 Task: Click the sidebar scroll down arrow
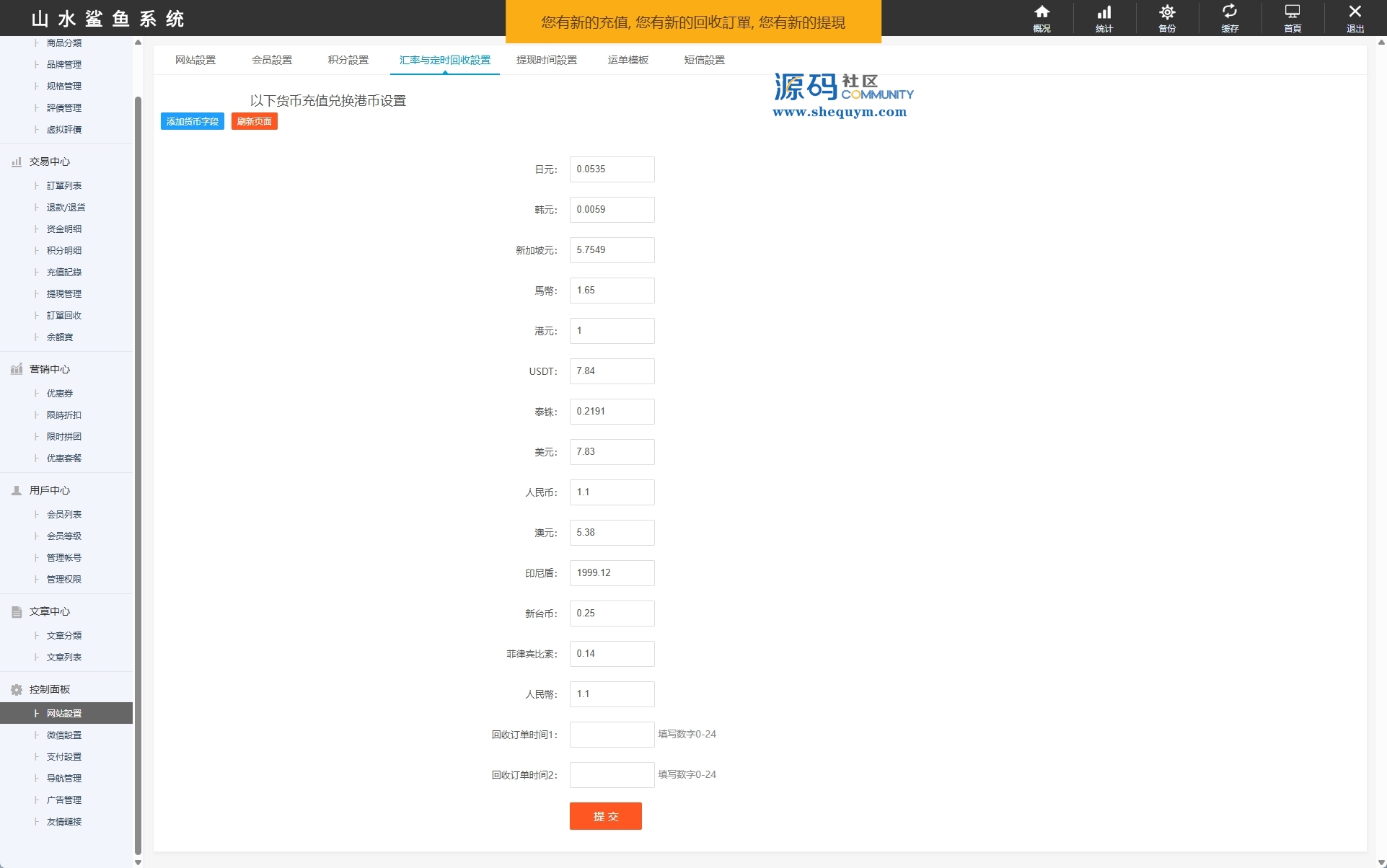point(138,862)
